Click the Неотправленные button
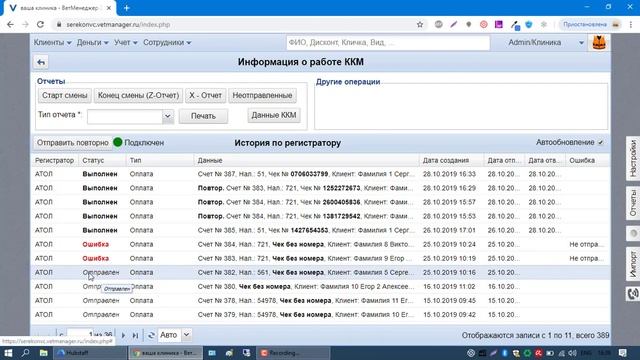Viewport: 640px width, 360px height. click(x=262, y=96)
